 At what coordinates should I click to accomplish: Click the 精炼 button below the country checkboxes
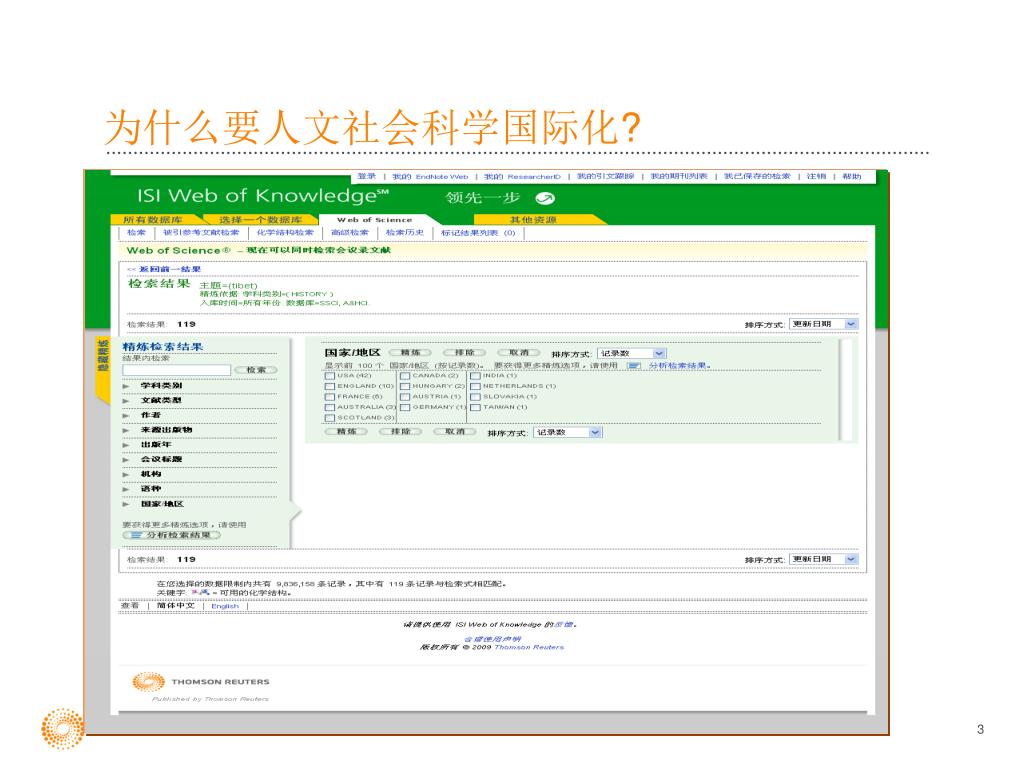(x=347, y=432)
